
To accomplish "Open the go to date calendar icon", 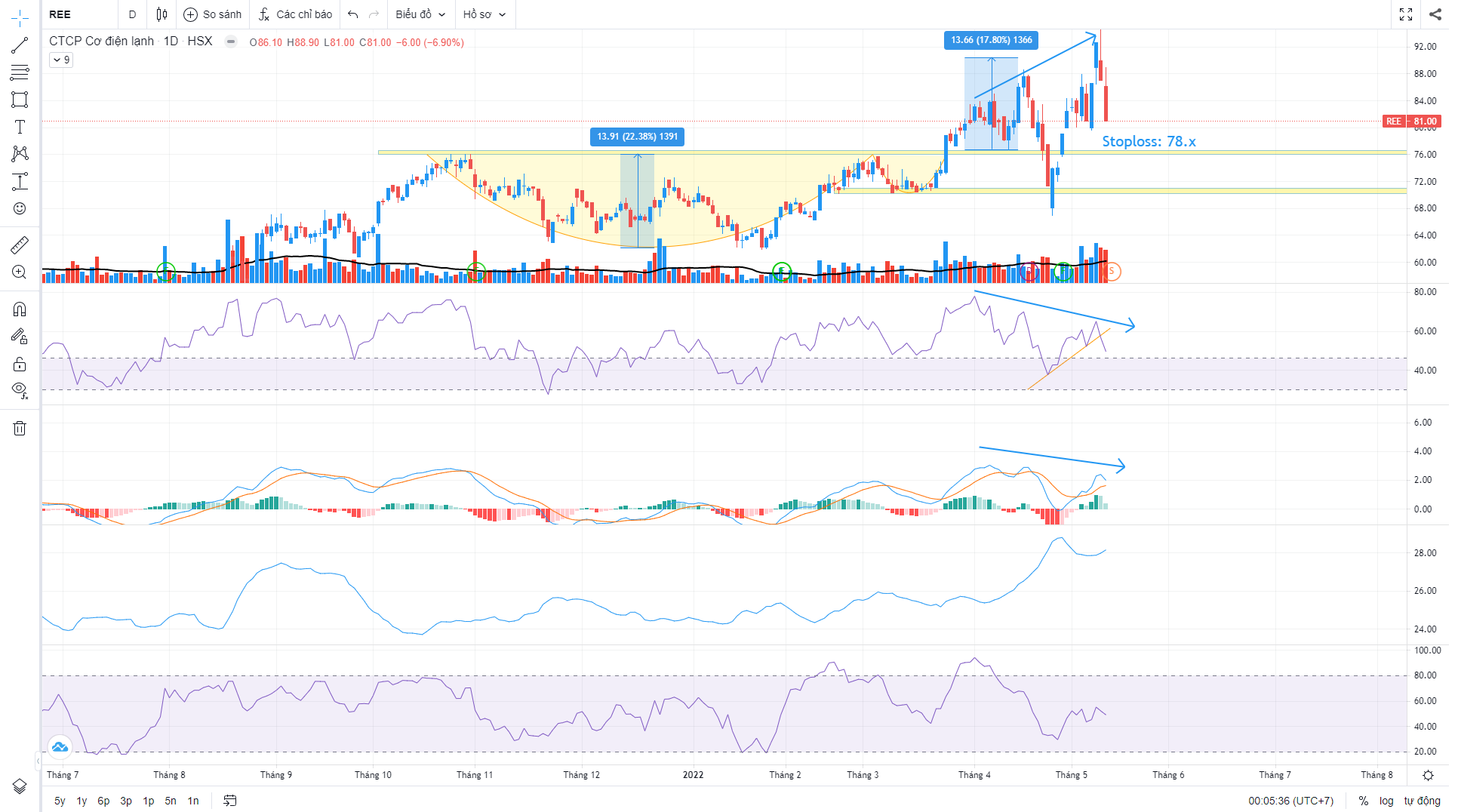I will (x=230, y=801).
